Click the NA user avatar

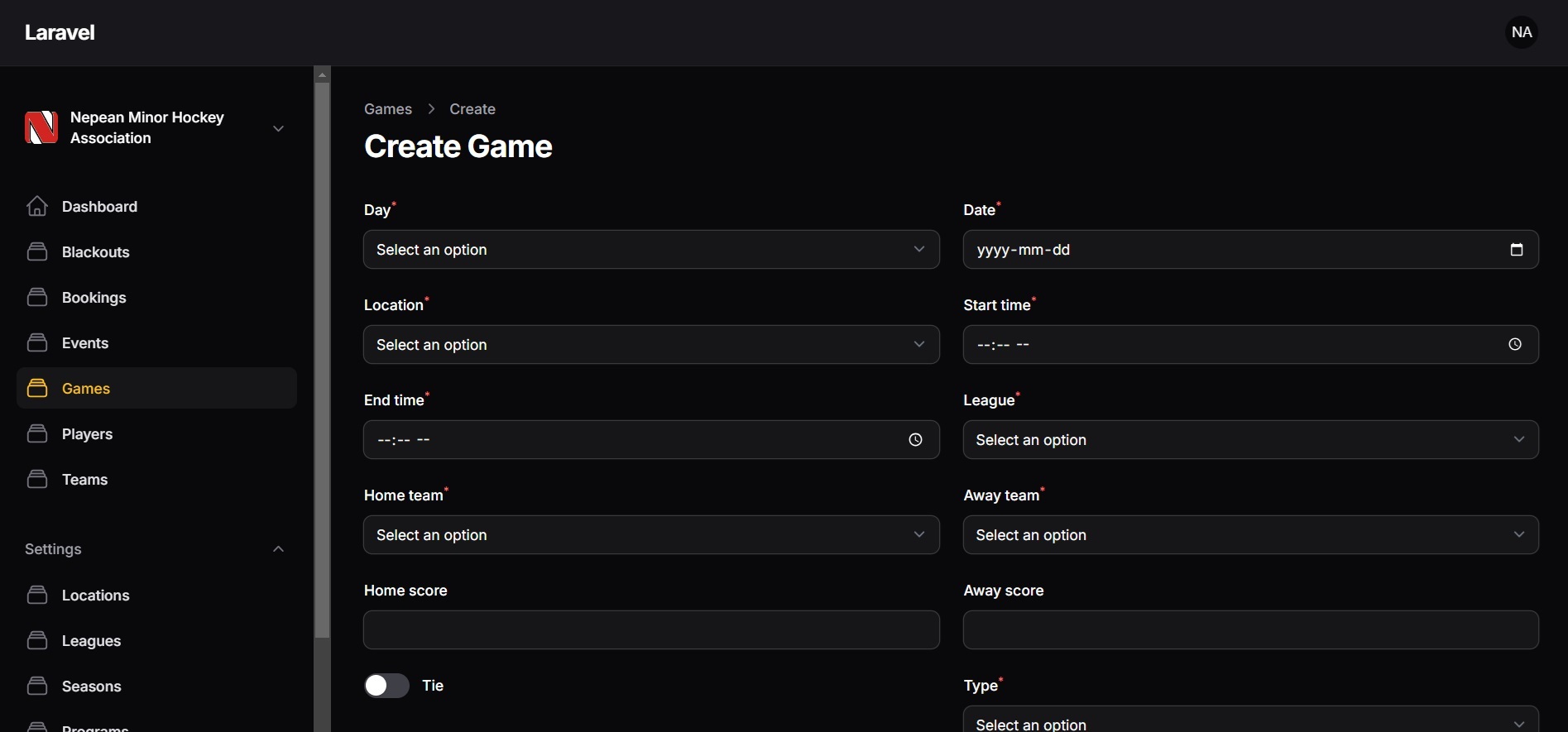pyautogui.click(x=1521, y=32)
